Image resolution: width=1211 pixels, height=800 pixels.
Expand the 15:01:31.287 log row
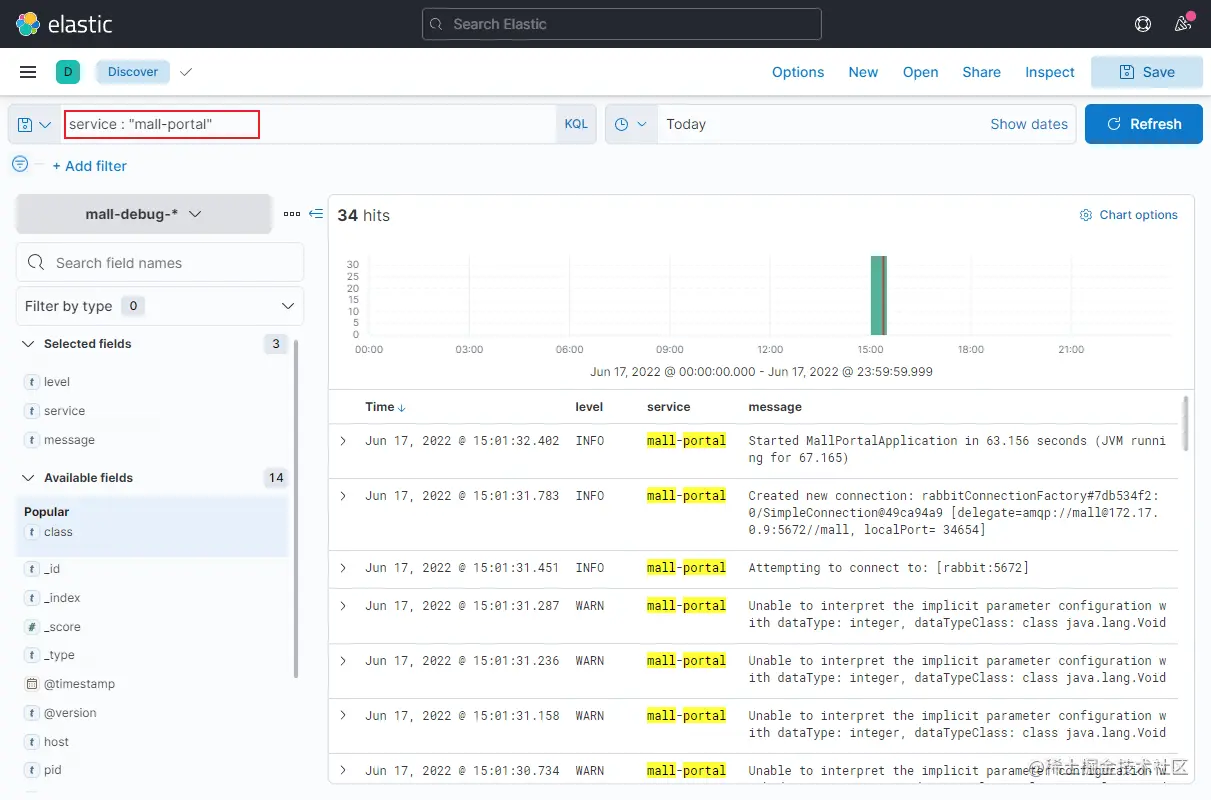tap(343, 606)
